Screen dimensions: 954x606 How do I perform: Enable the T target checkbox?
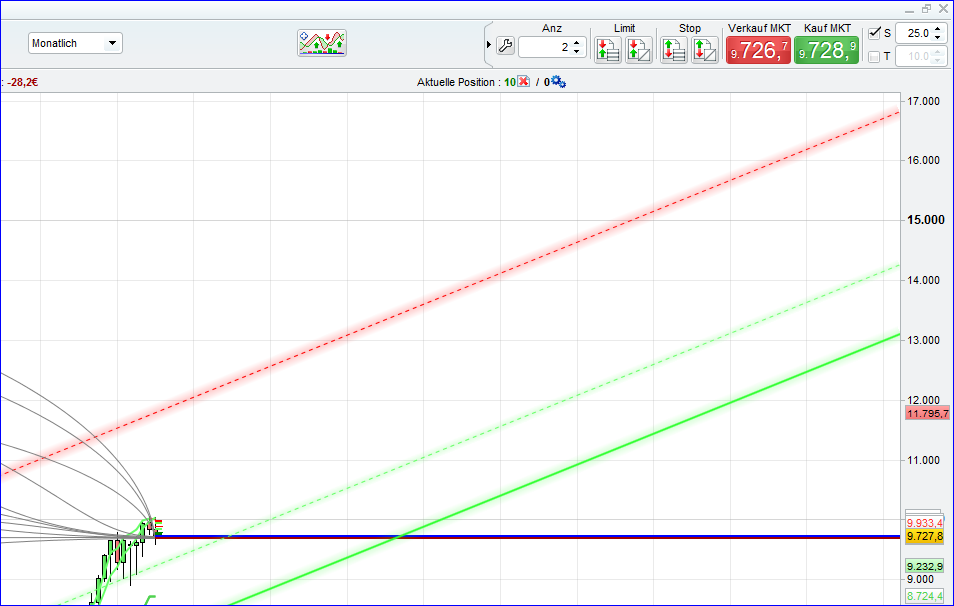tap(874, 57)
